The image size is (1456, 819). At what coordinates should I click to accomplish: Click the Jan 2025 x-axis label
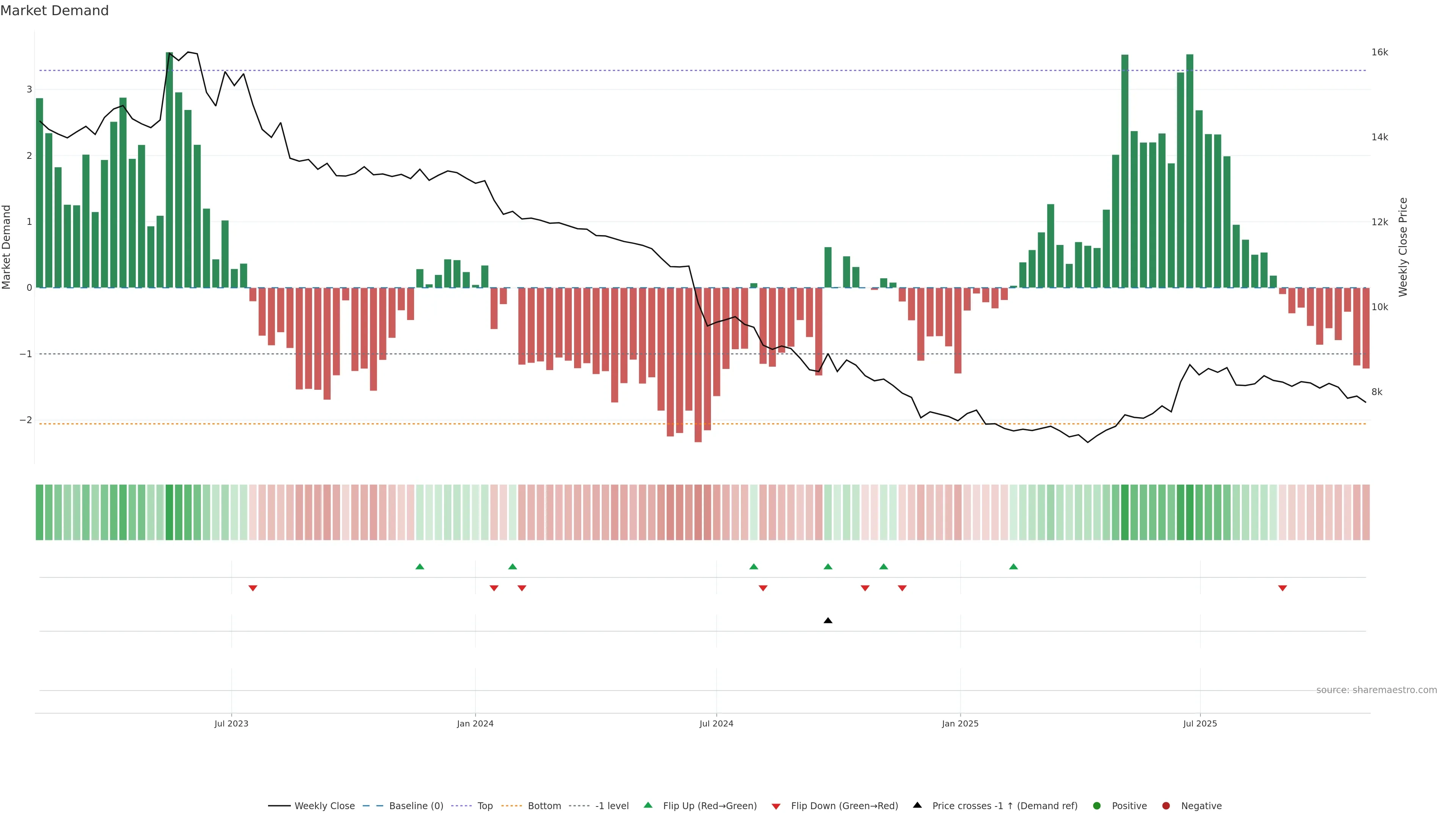coord(960,723)
